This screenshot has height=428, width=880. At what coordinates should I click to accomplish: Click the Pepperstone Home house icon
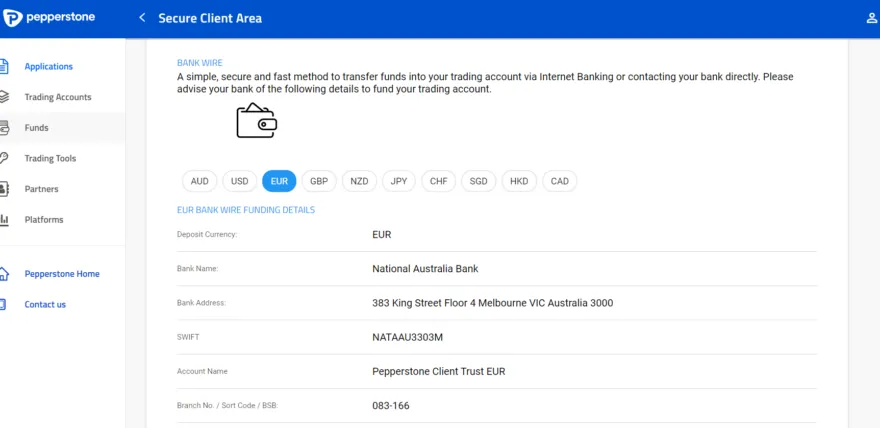[x=4, y=274]
